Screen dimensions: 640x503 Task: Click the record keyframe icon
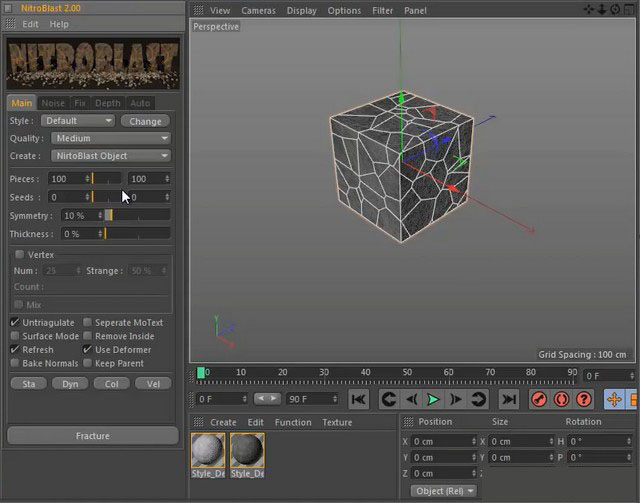pos(539,399)
